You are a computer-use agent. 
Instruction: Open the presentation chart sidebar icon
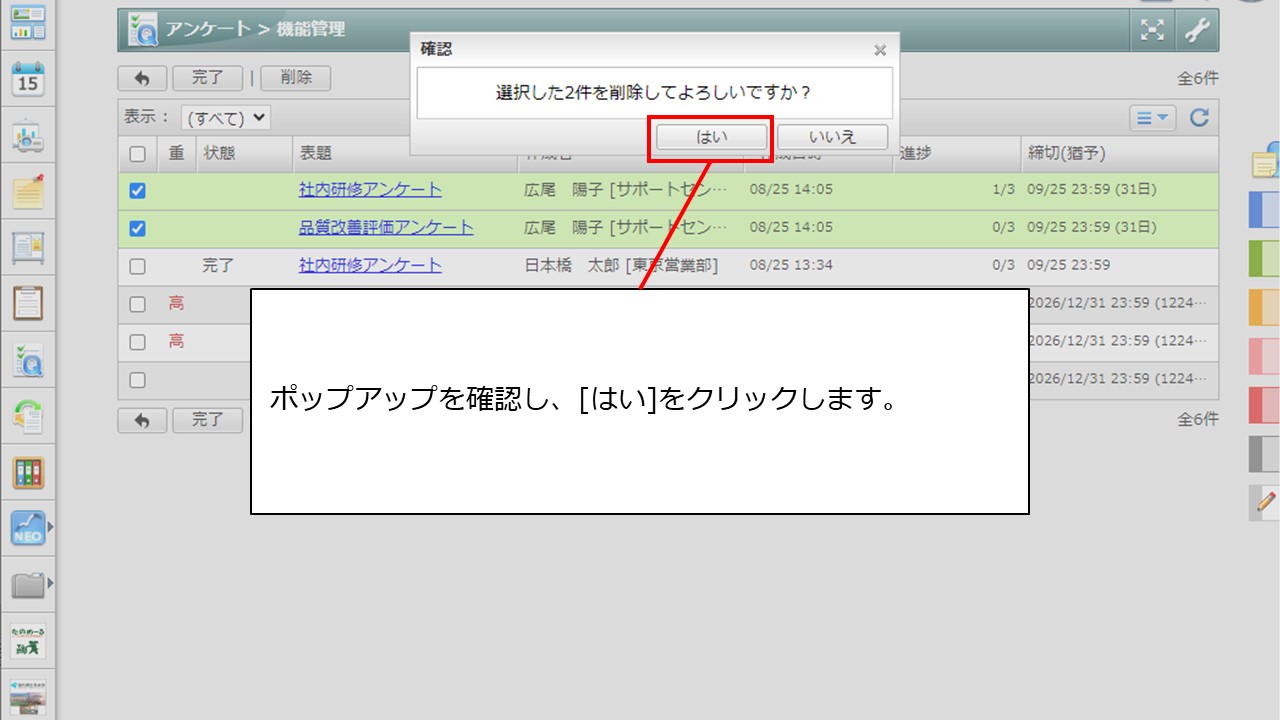28,137
